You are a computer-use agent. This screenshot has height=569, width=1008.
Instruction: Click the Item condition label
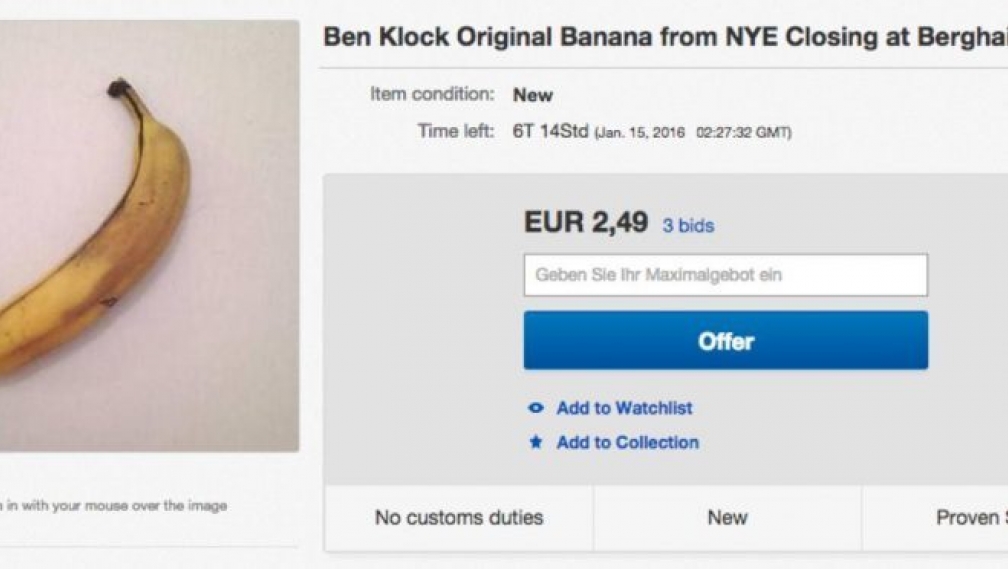coord(432,94)
